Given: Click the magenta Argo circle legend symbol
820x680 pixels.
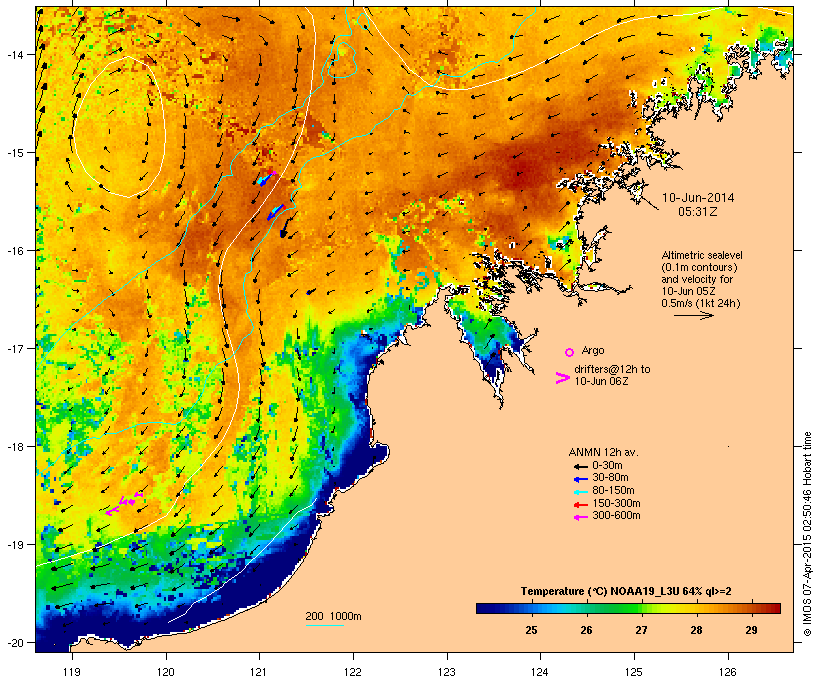Looking at the screenshot, I should 569,352.
